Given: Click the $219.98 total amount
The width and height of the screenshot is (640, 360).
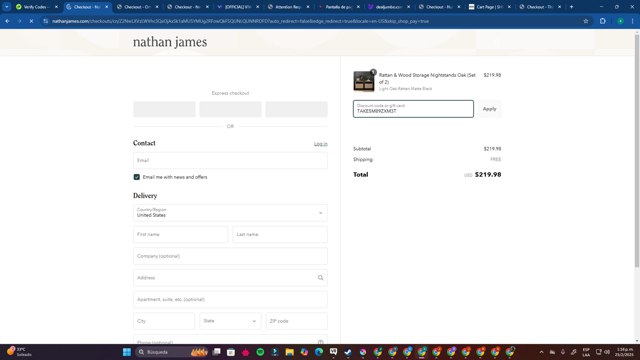Looking at the screenshot, I should click(488, 175).
